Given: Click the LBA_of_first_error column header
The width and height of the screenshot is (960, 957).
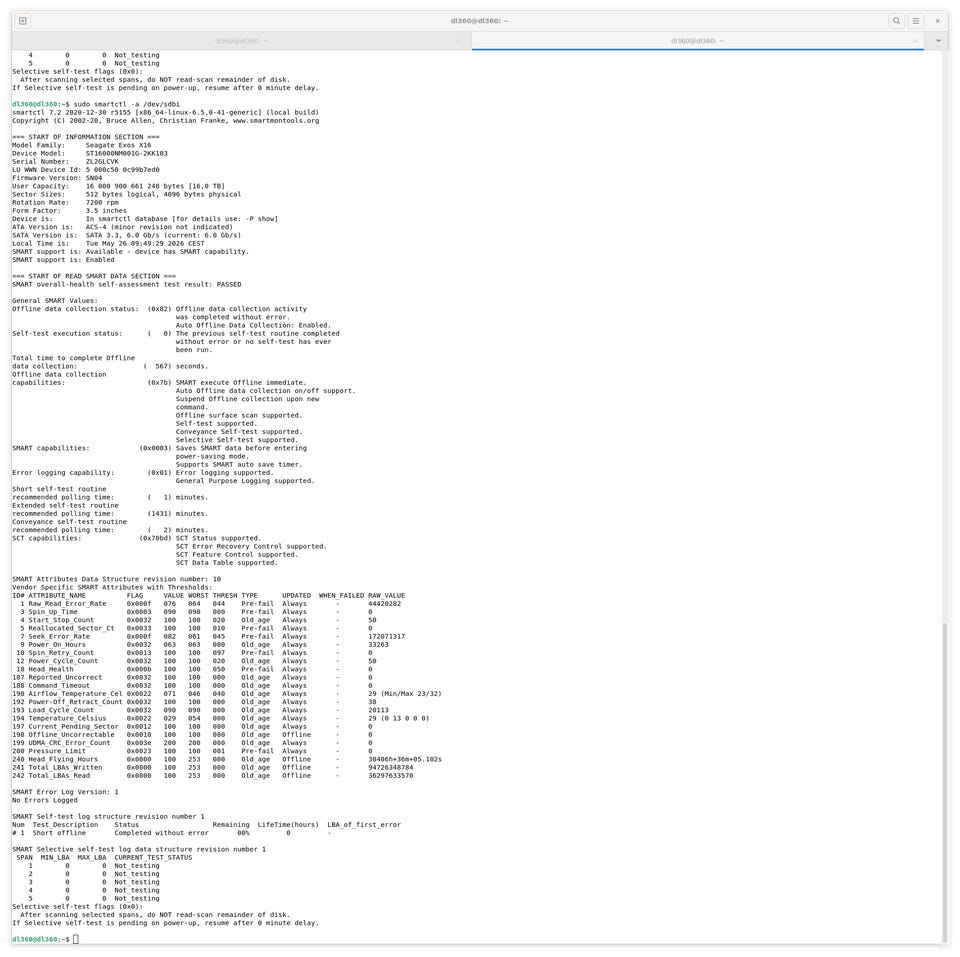Looking at the screenshot, I should click(364, 825).
